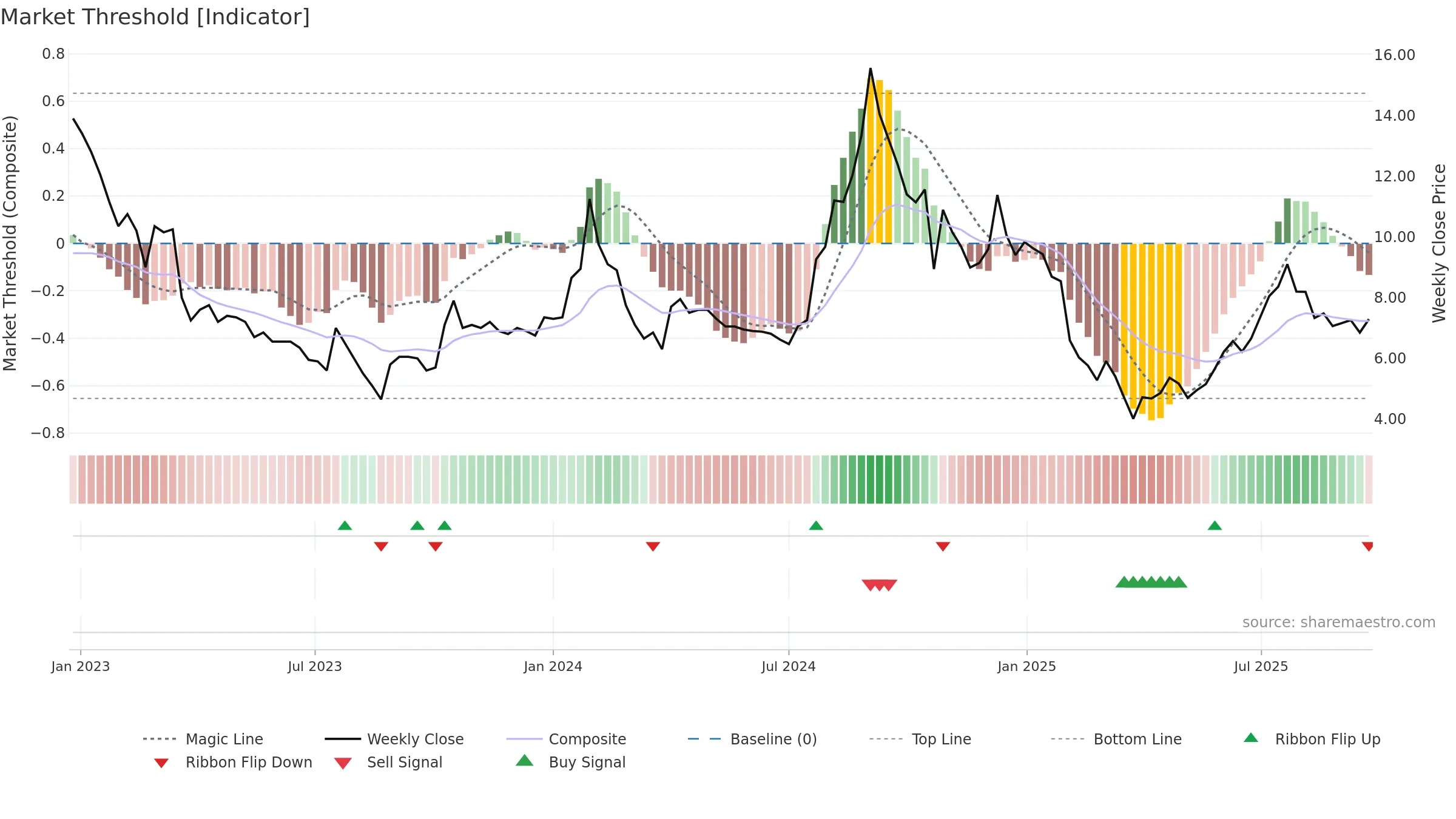1456x819 pixels.
Task: Click the Jul 2023 x-axis label
Action: point(315,667)
